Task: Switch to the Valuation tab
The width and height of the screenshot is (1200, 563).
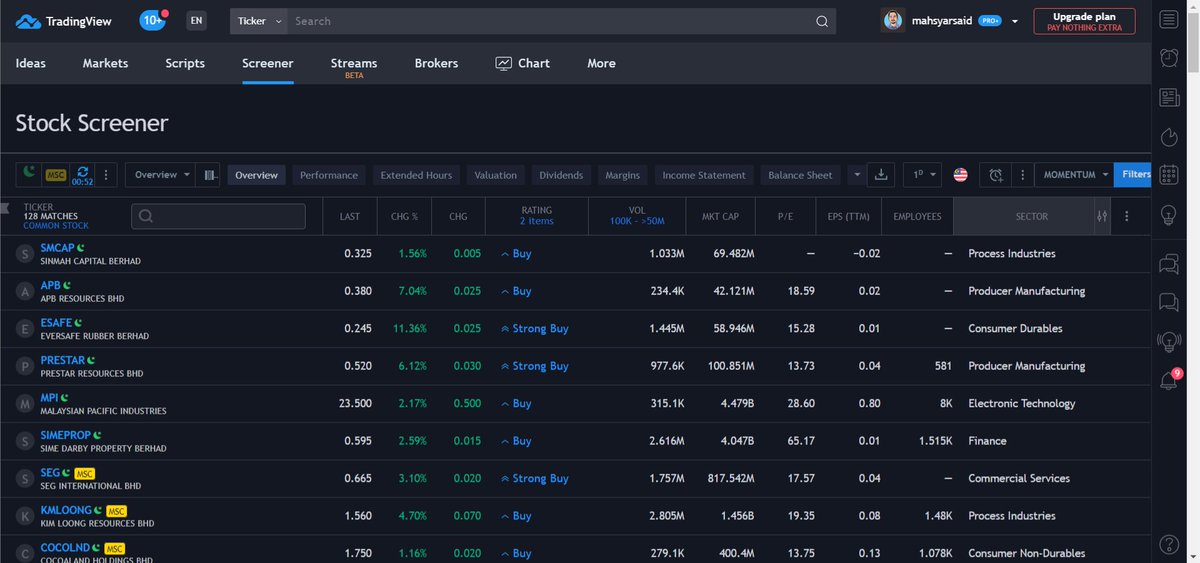Action: 495,175
